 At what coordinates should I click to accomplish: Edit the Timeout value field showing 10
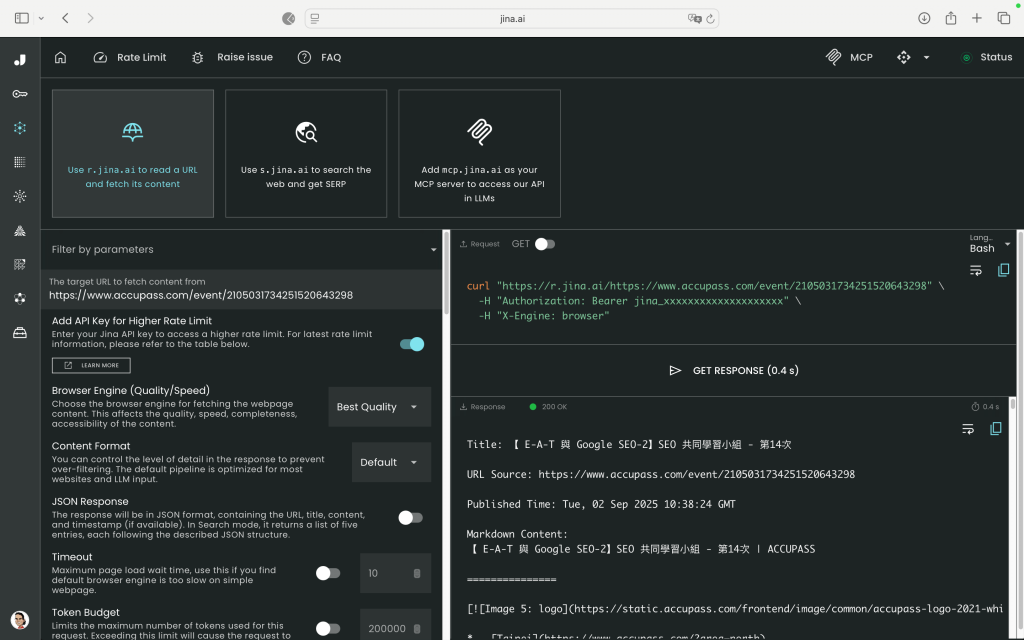[x=395, y=573]
